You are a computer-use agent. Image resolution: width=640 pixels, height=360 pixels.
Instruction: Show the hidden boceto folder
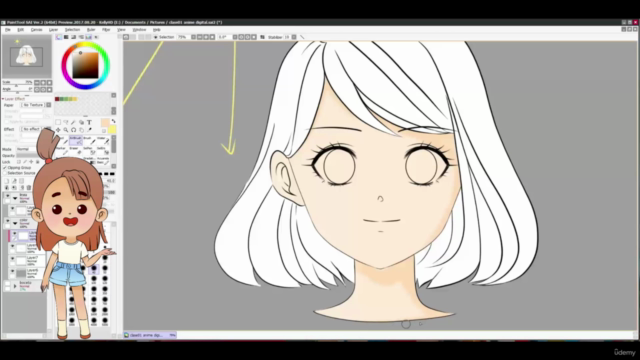click(x=7, y=283)
